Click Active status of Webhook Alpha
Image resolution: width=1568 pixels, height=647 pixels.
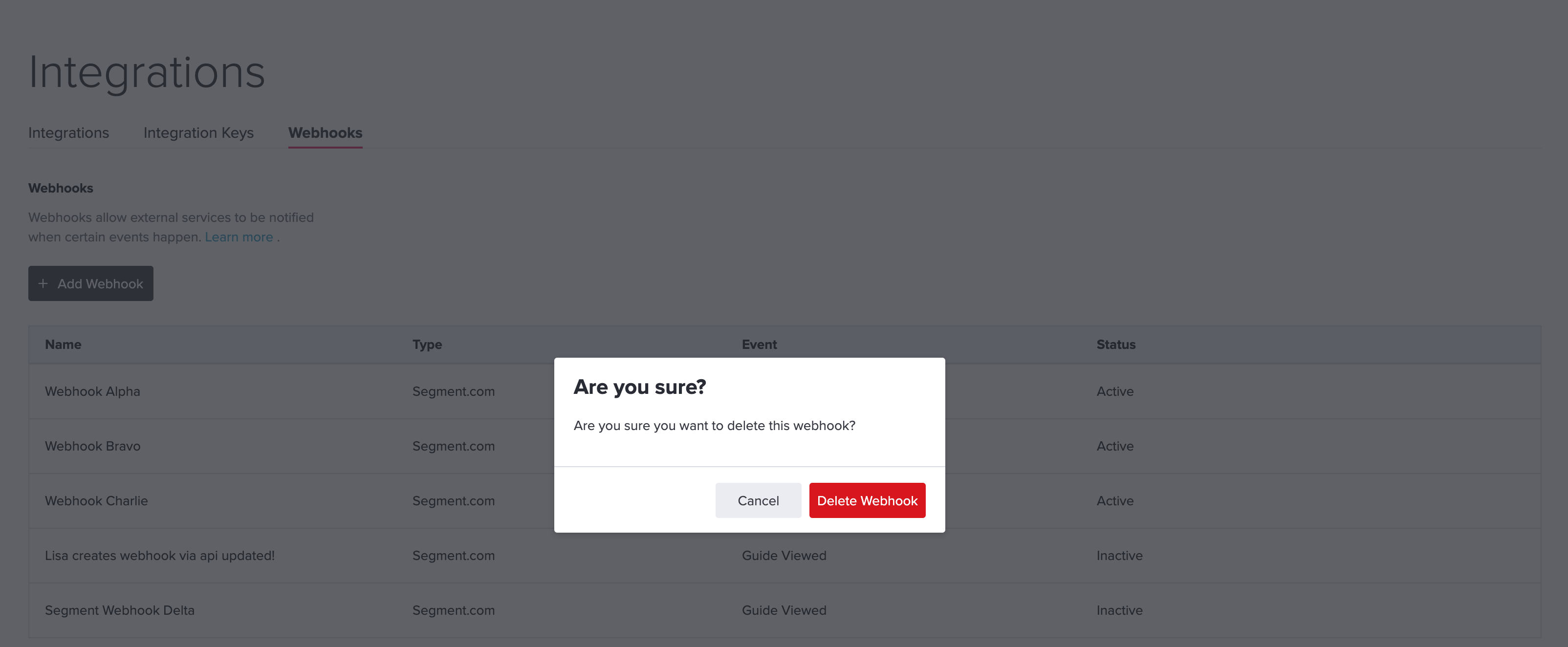pyautogui.click(x=1115, y=391)
